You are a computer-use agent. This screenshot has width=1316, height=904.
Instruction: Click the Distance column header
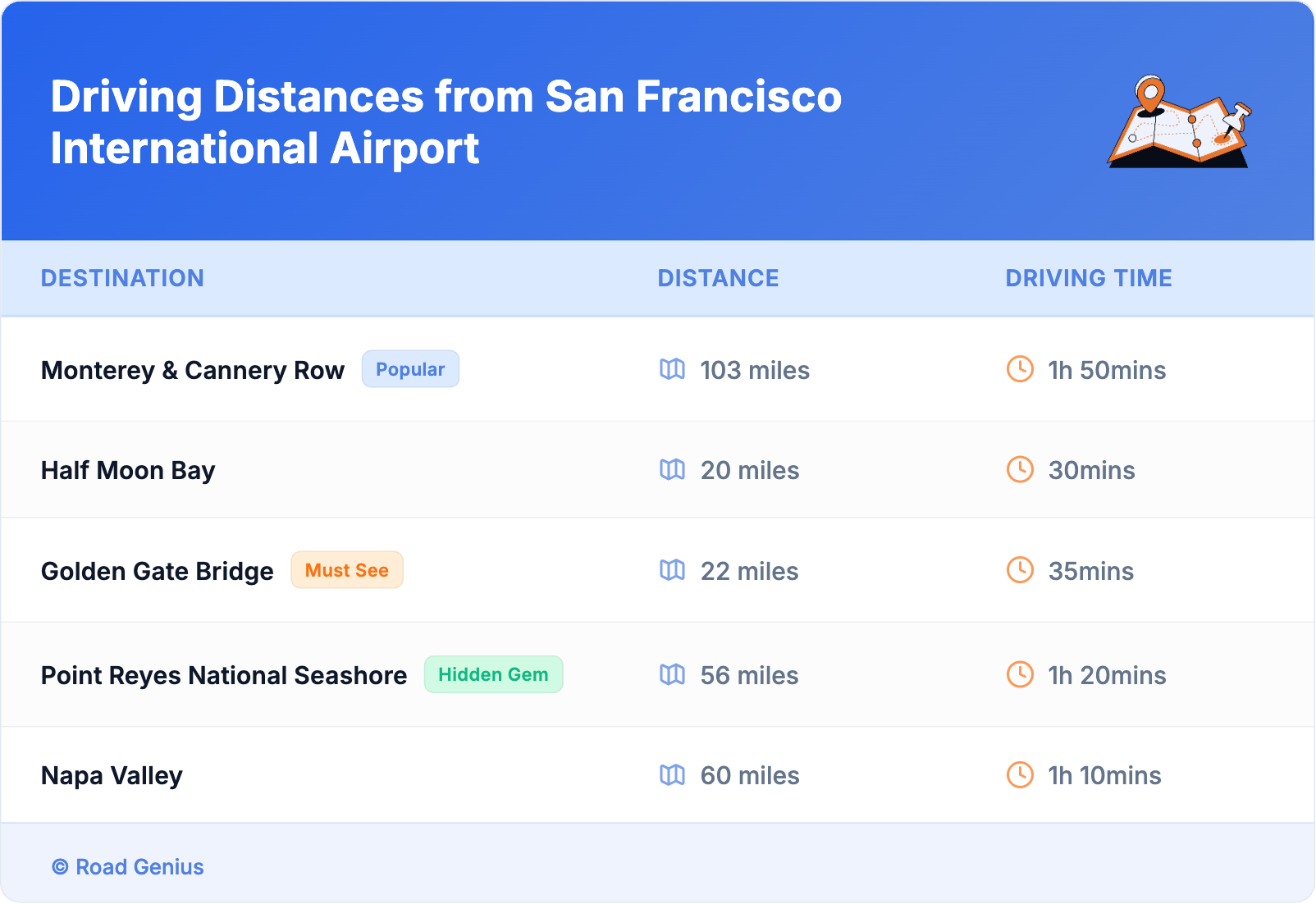[718, 278]
